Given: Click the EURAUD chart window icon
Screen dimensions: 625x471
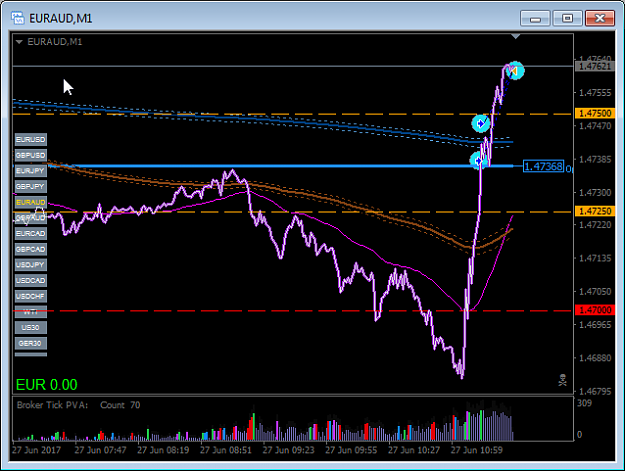Looking at the screenshot, I should click(18, 18).
